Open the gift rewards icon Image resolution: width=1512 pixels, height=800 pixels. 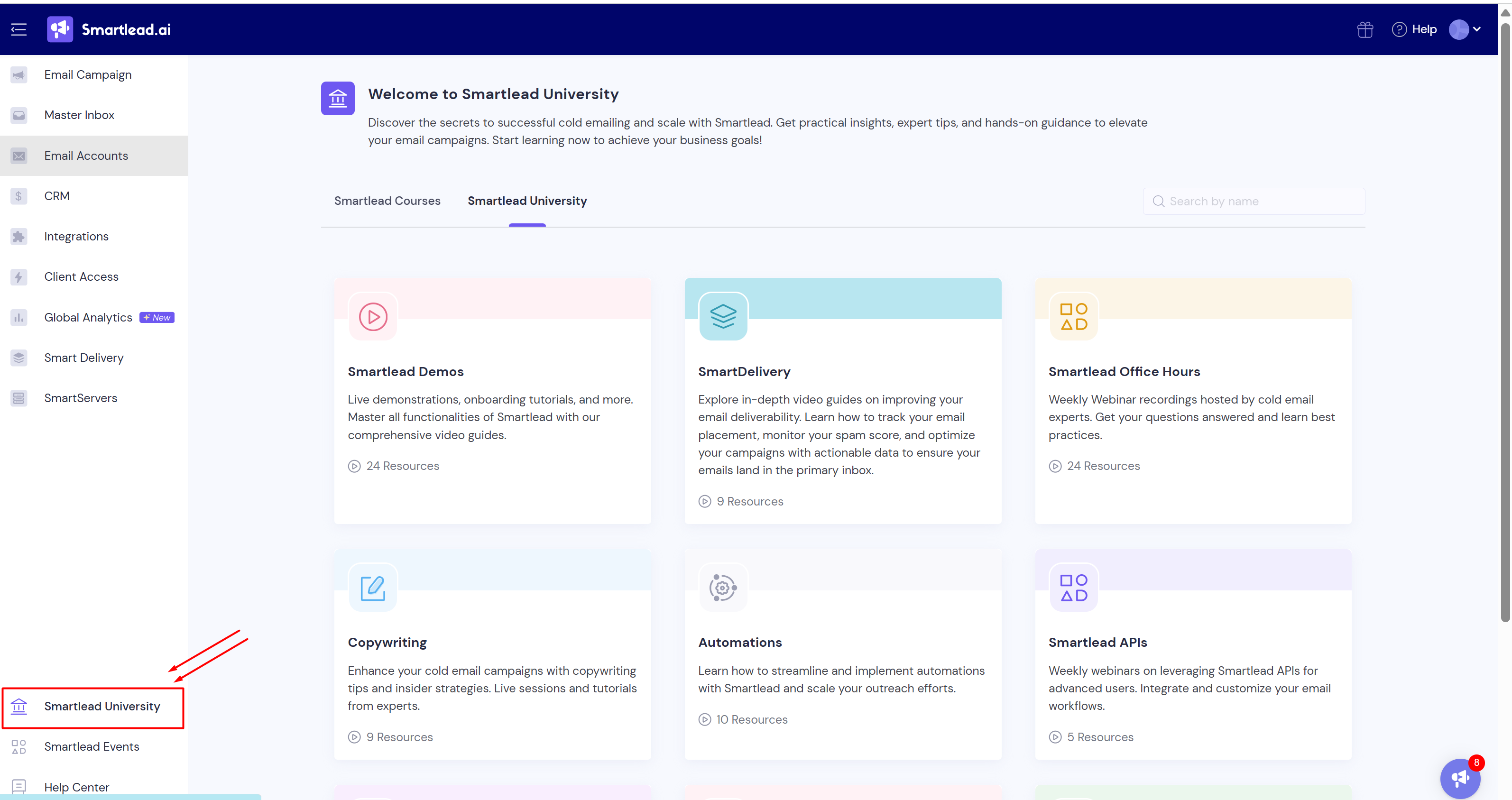click(1364, 29)
